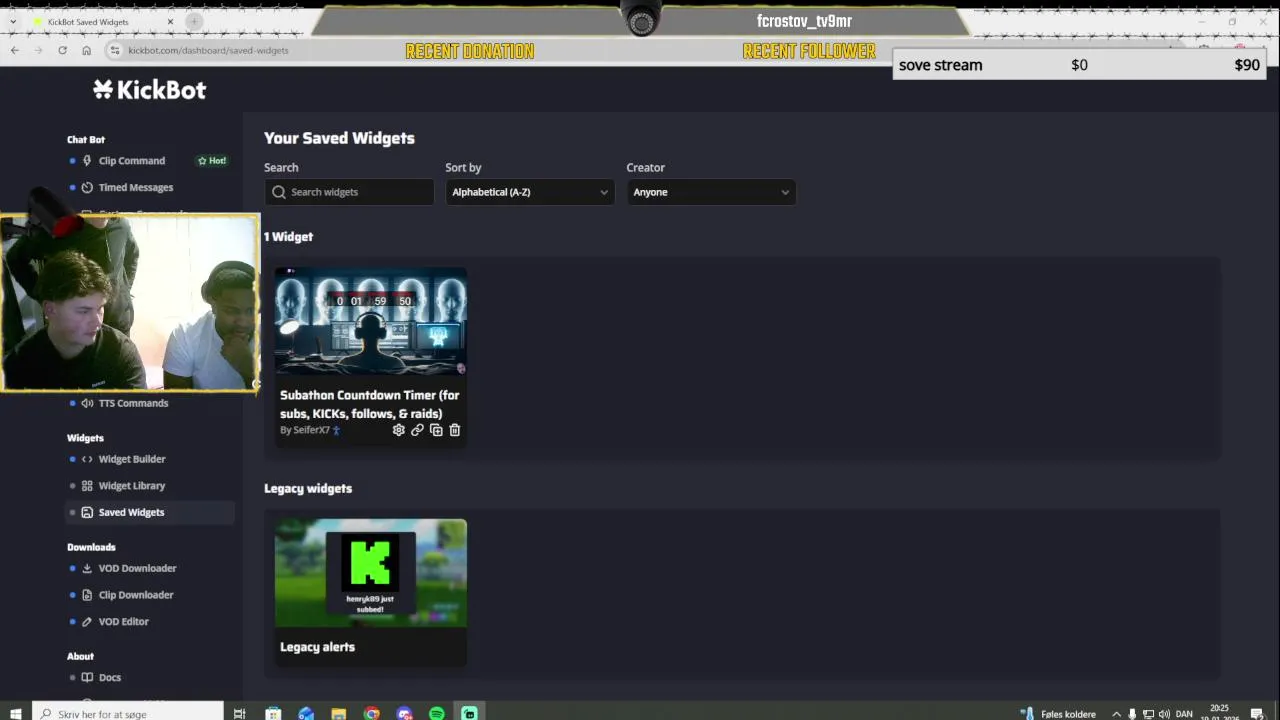The width and height of the screenshot is (1280, 720).
Task: Click the 'Legacy widgets' heading
Action: click(308, 489)
